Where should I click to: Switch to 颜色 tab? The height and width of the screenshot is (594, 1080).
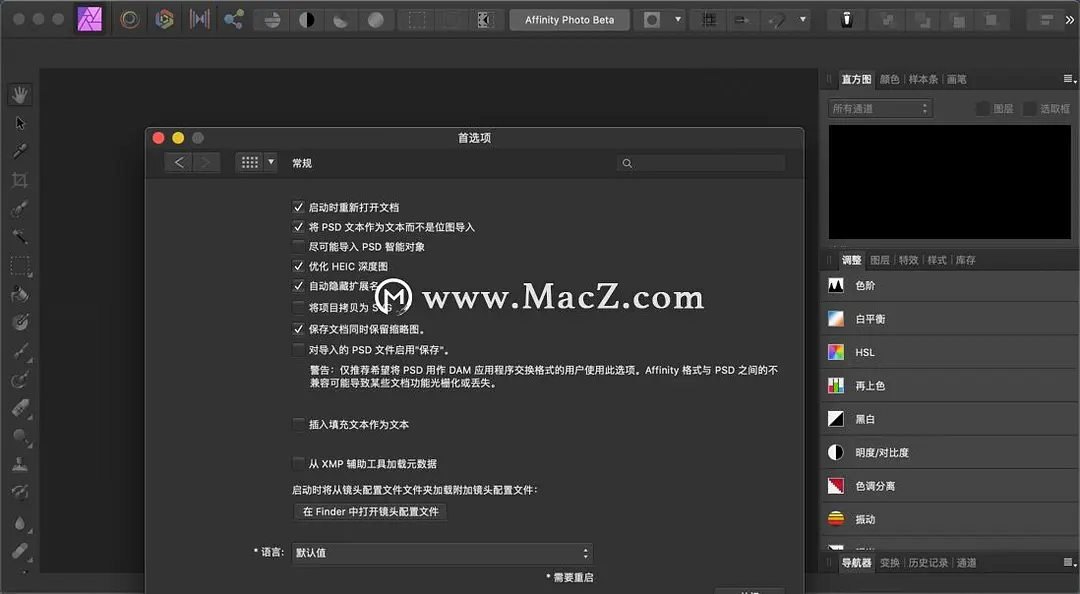889,79
